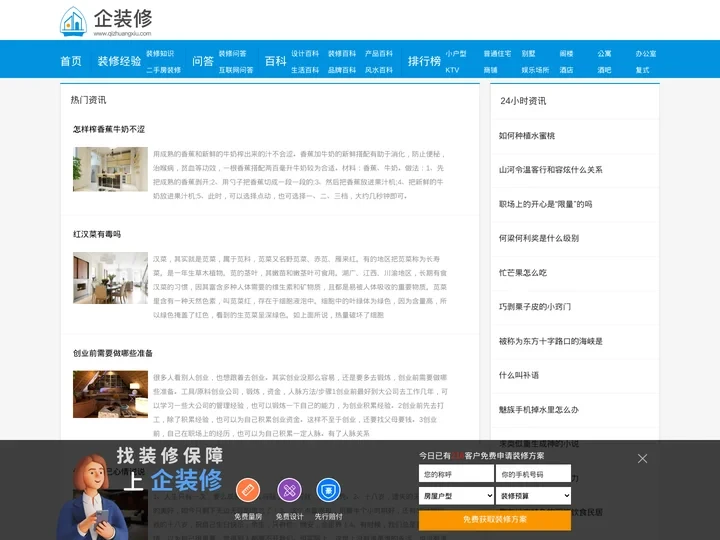Select 公寓 ranking link
720x540 pixels.
point(604,53)
